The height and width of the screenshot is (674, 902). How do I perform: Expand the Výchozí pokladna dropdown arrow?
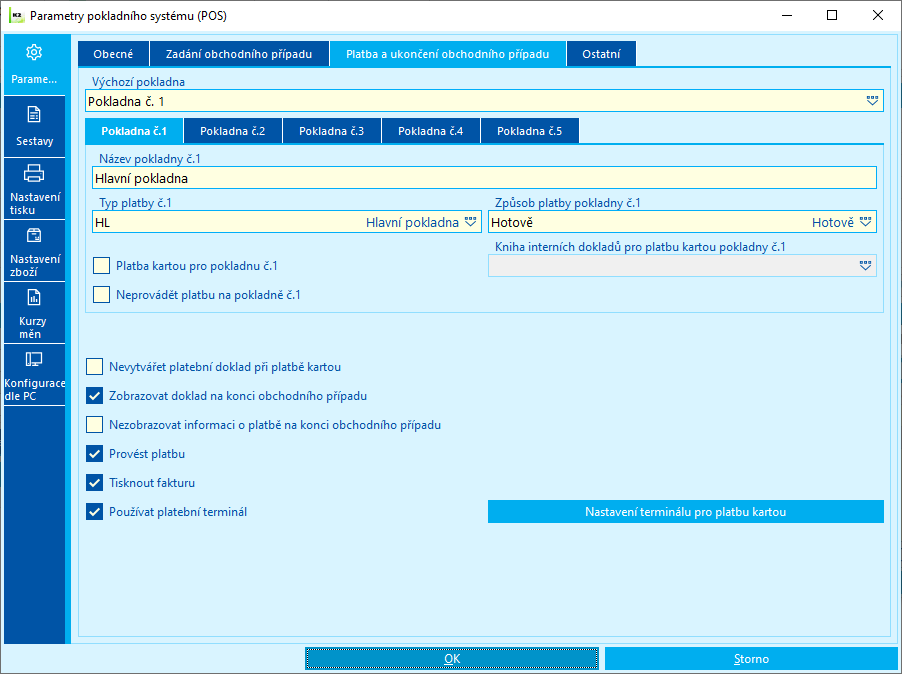(872, 101)
